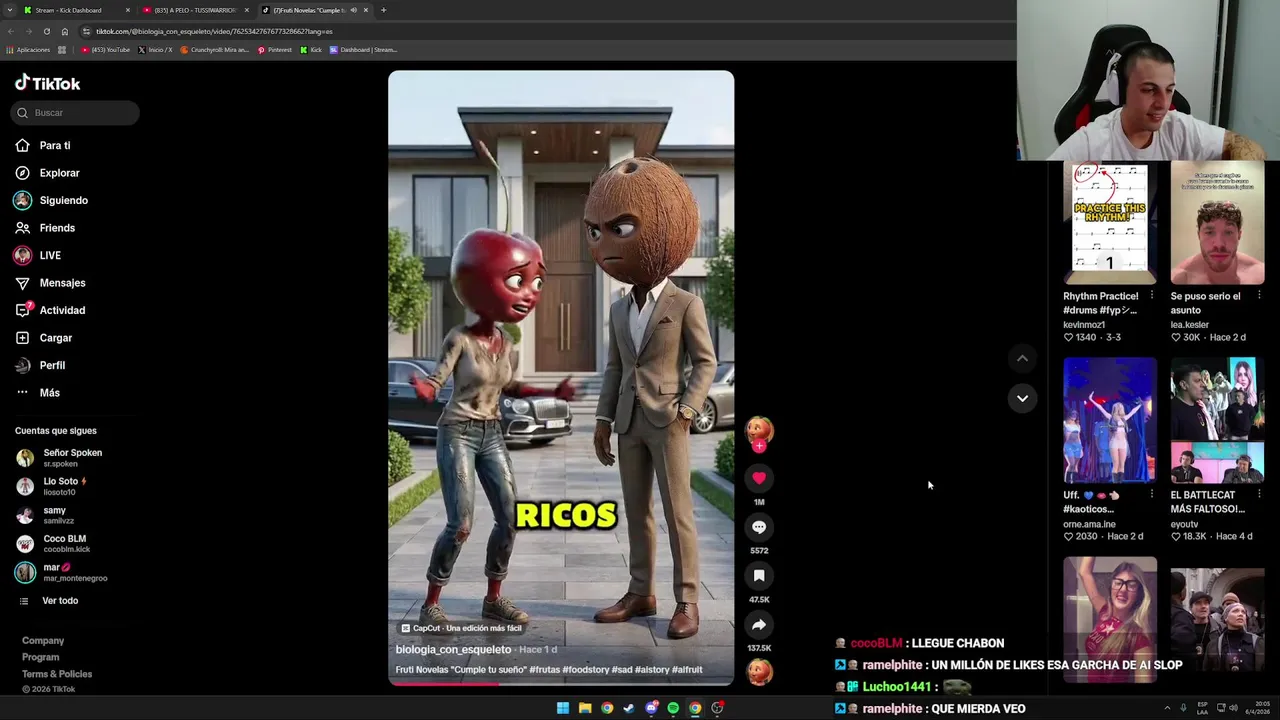Go to next video with down chevron

[1022, 398]
